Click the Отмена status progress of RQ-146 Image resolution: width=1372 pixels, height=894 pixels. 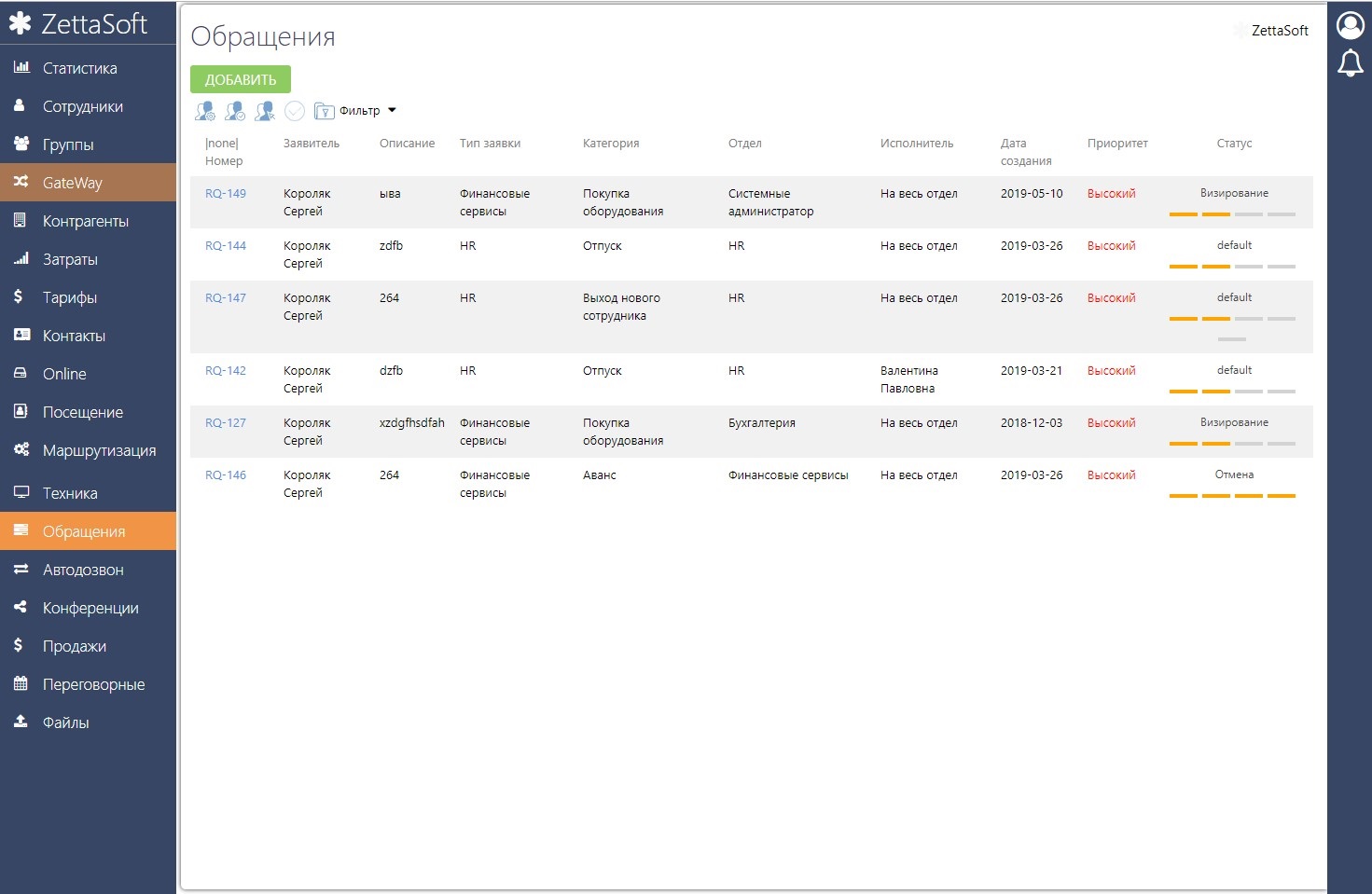pyautogui.click(x=1232, y=496)
